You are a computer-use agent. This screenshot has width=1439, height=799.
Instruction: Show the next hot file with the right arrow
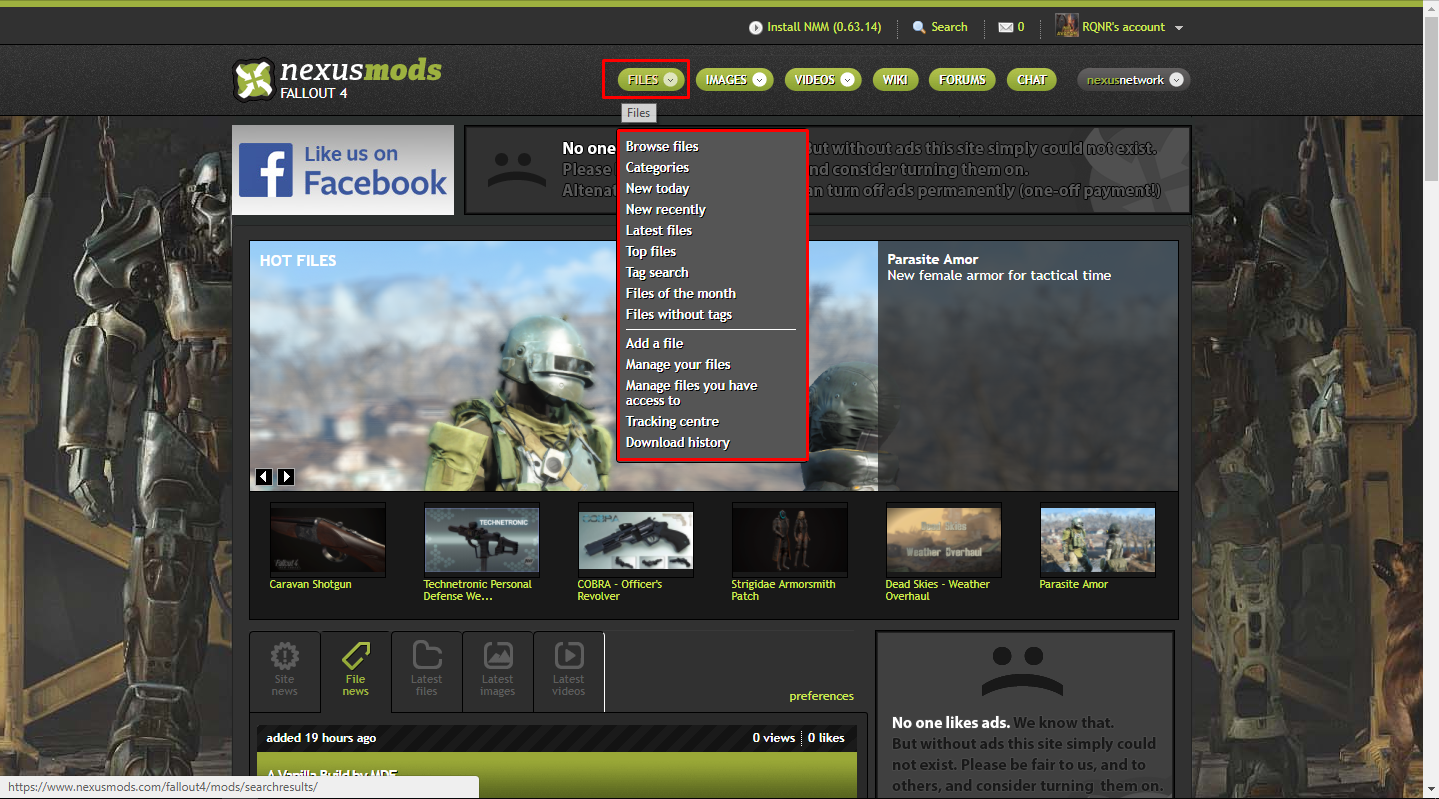point(286,477)
